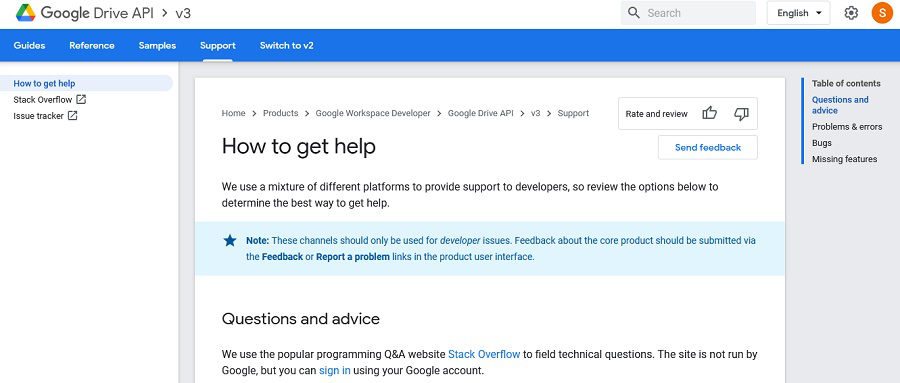Click the sign in link
900x383 pixels.
pyautogui.click(x=335, y=370)
